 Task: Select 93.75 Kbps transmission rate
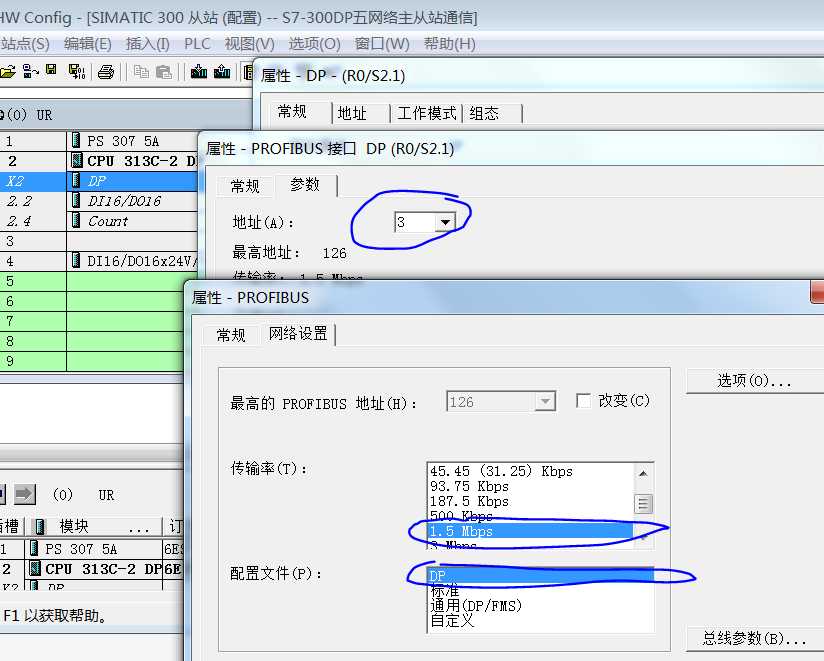pyautogui.click(x=531, y=486)
